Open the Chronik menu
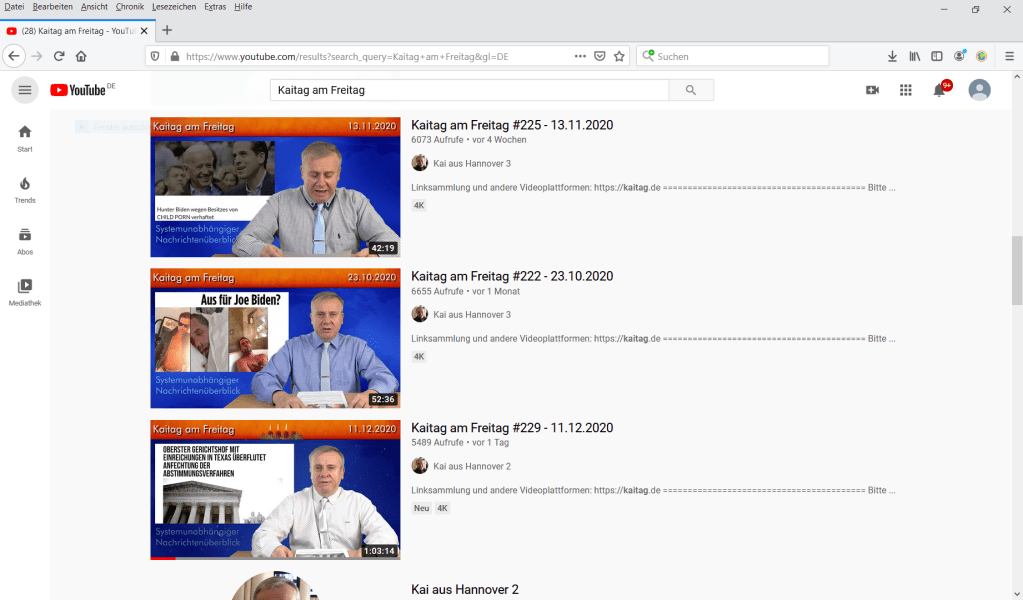The width and height of the screenshot is (1023, 600). coord(130,7)
